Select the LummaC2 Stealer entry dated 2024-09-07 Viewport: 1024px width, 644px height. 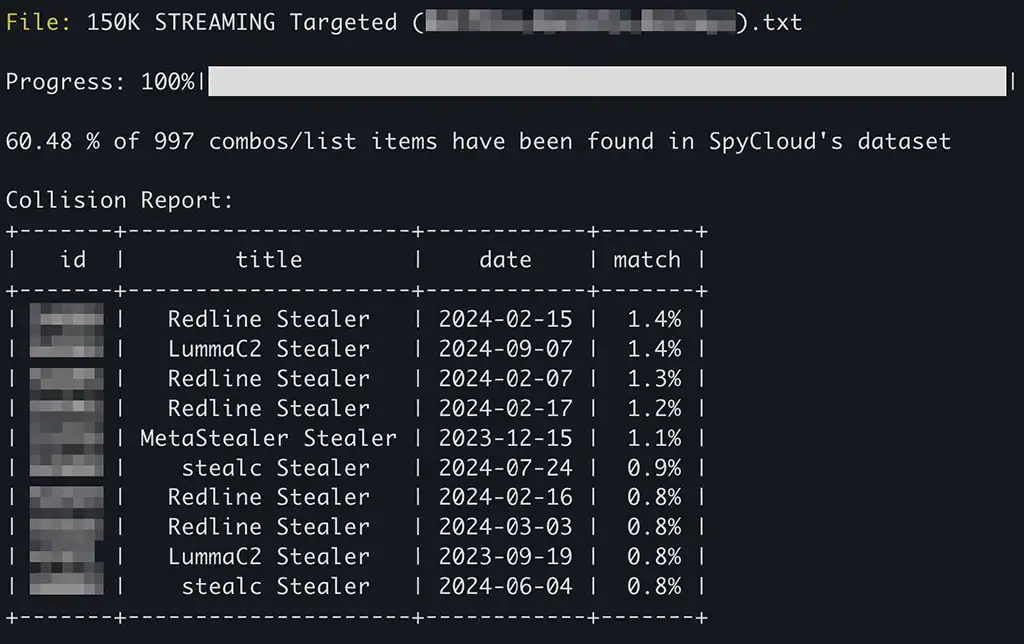click(x=268, y=349)
